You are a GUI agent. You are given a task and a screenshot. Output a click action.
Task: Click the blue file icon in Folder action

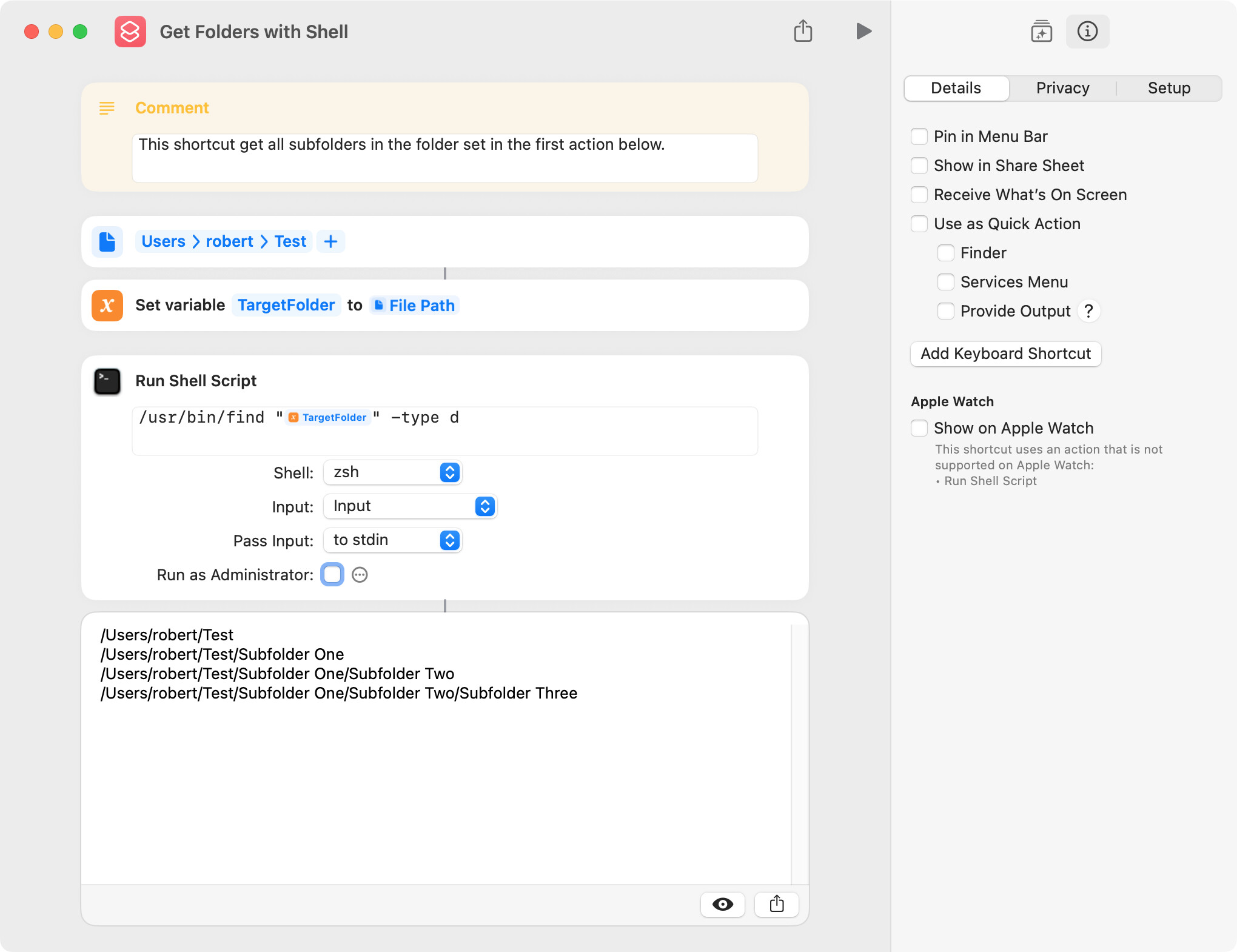107,241
